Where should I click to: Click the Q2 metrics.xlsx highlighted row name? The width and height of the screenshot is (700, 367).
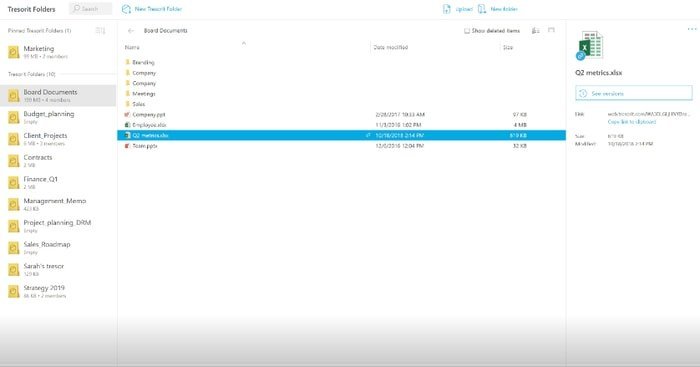tap(150, 135)
